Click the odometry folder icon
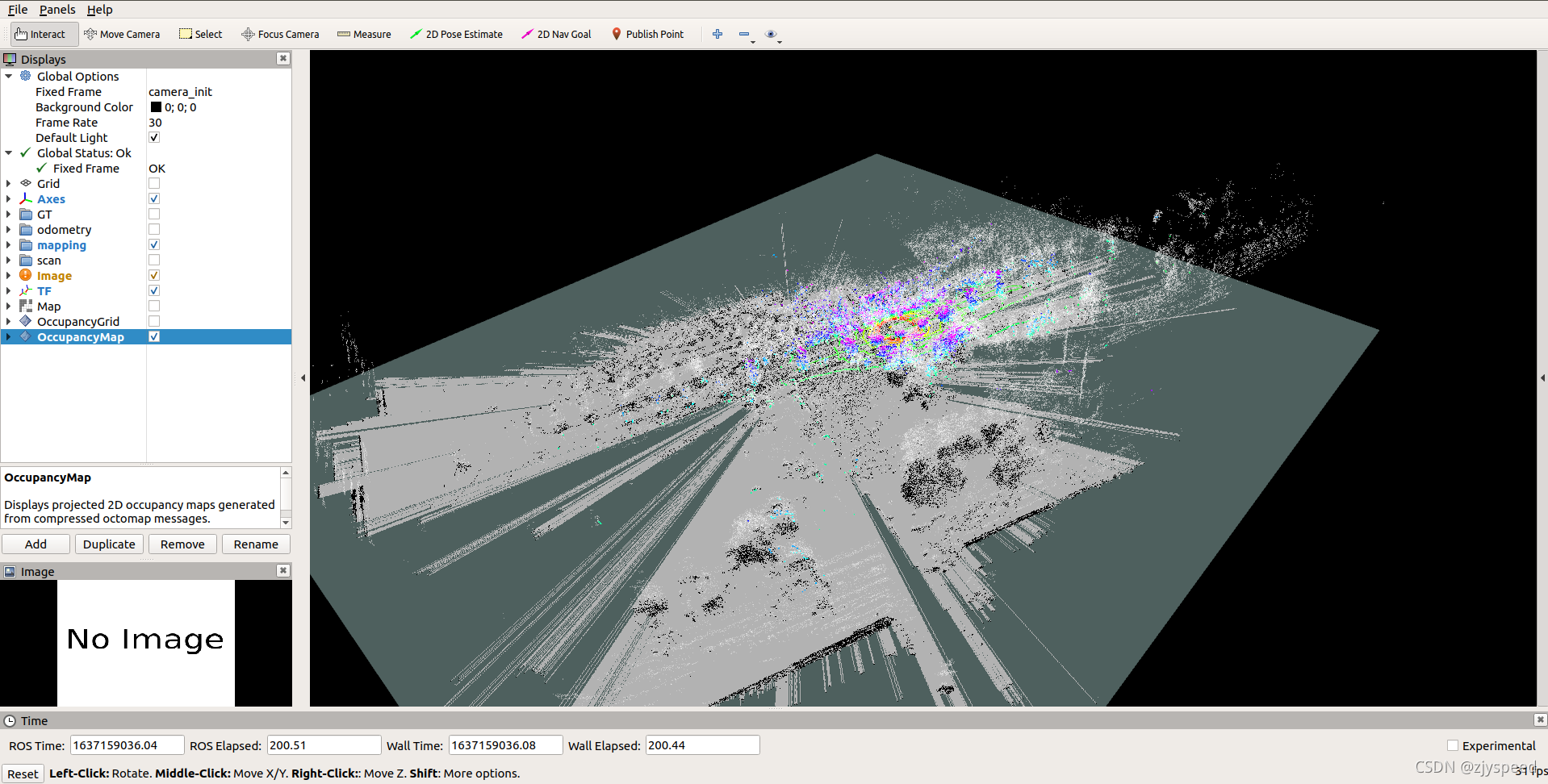The width and height of the screenshot is (1548, 784). click(26, 230)
